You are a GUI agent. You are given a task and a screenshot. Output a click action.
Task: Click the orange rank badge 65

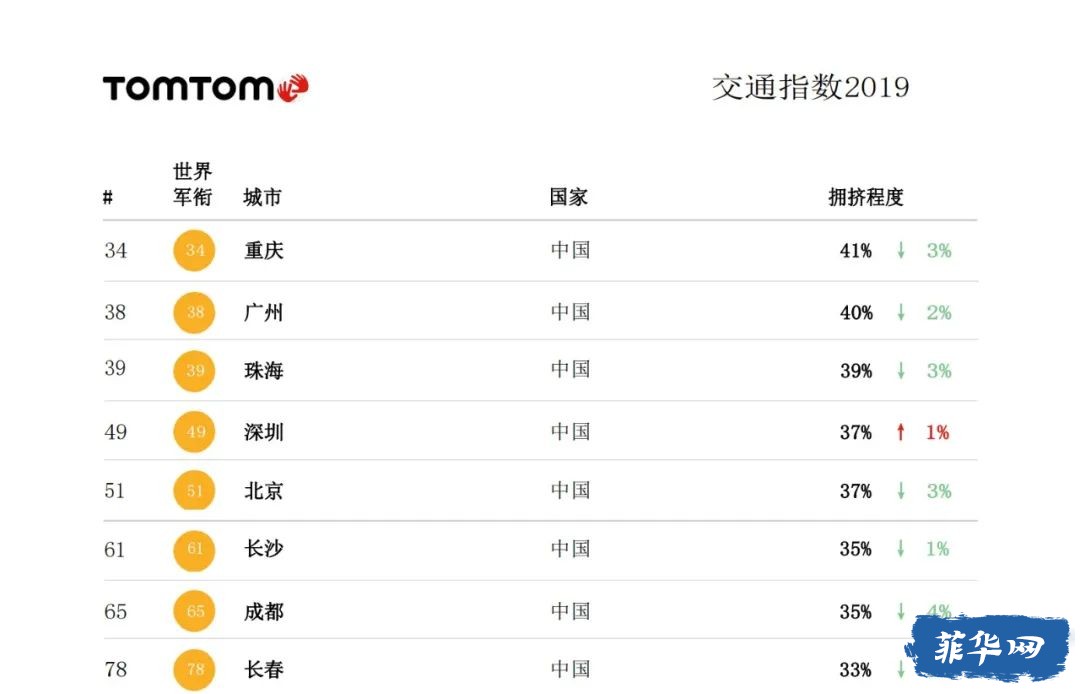point(194,611)
